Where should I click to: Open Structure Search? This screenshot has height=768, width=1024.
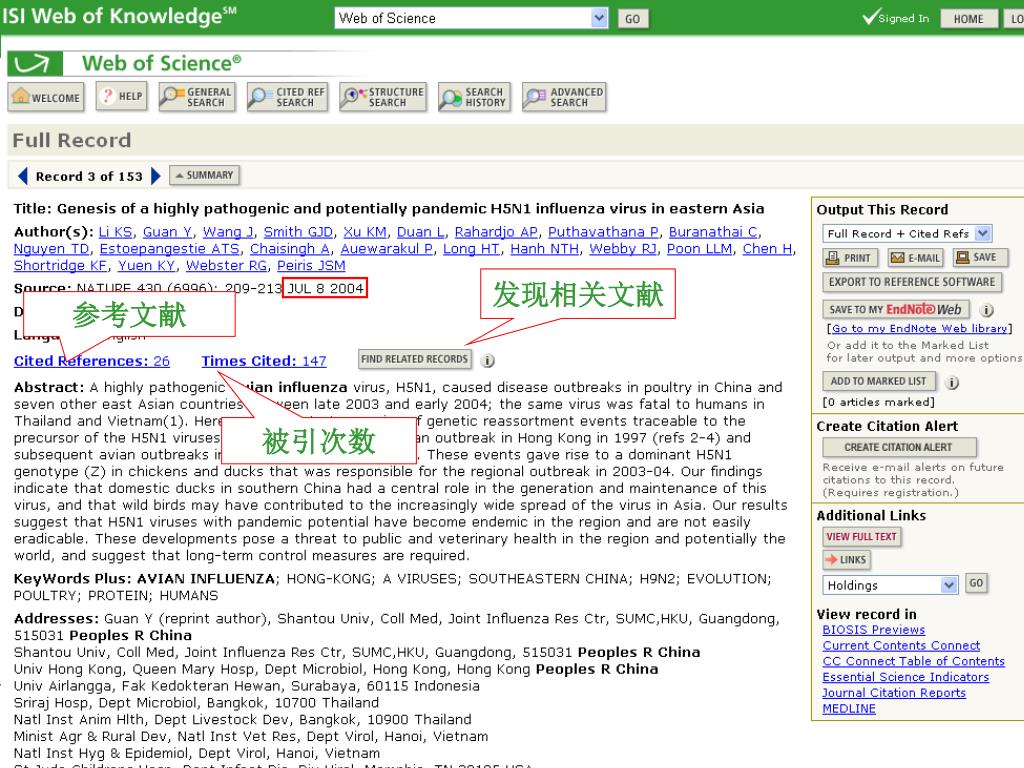[x=383, y=97]
